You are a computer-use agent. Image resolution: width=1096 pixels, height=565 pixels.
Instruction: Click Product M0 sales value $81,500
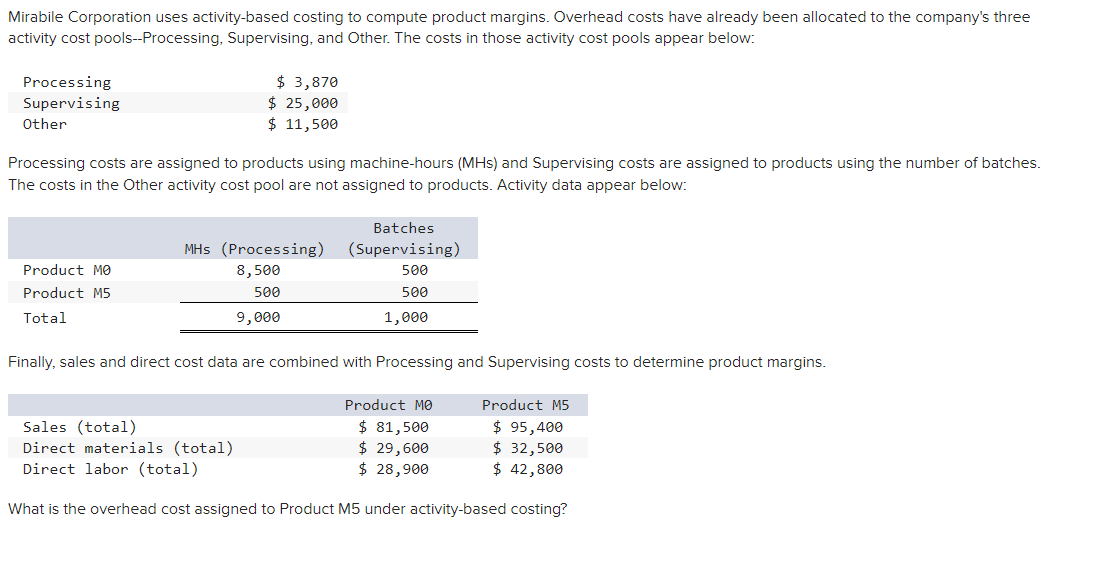pyautogui.click(x=394, y=427)
